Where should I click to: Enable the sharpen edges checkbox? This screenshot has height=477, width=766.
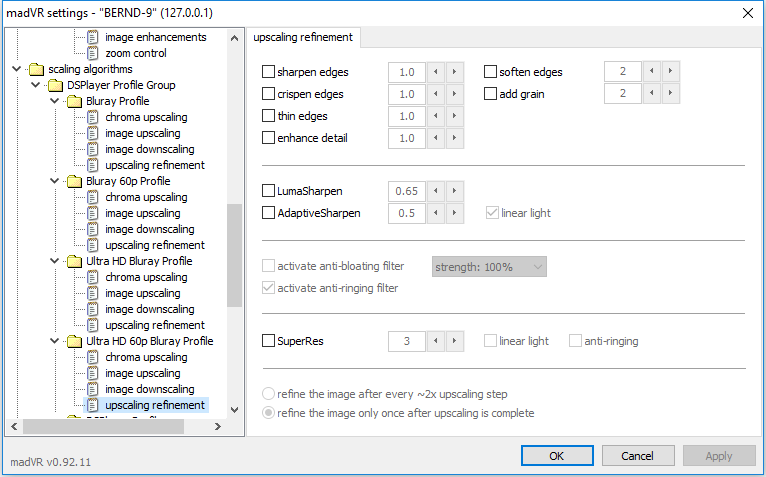click(268, 72)
